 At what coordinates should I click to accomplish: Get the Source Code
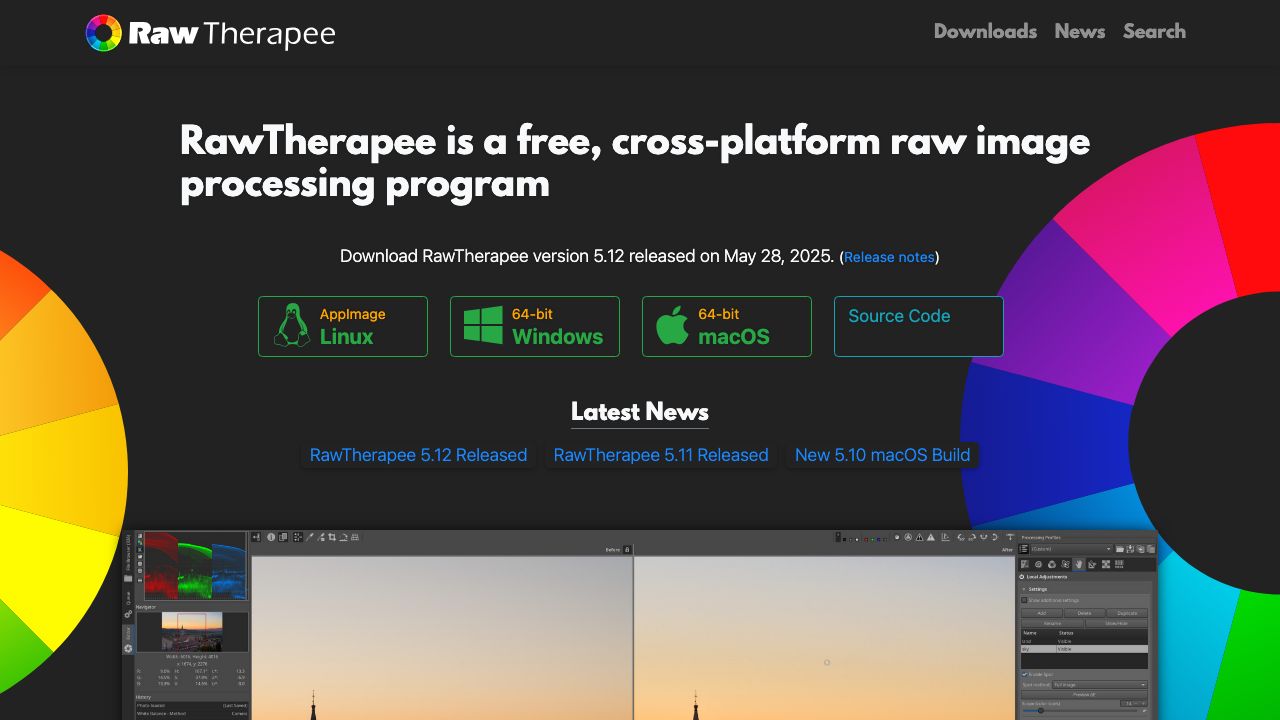point(919,326)
